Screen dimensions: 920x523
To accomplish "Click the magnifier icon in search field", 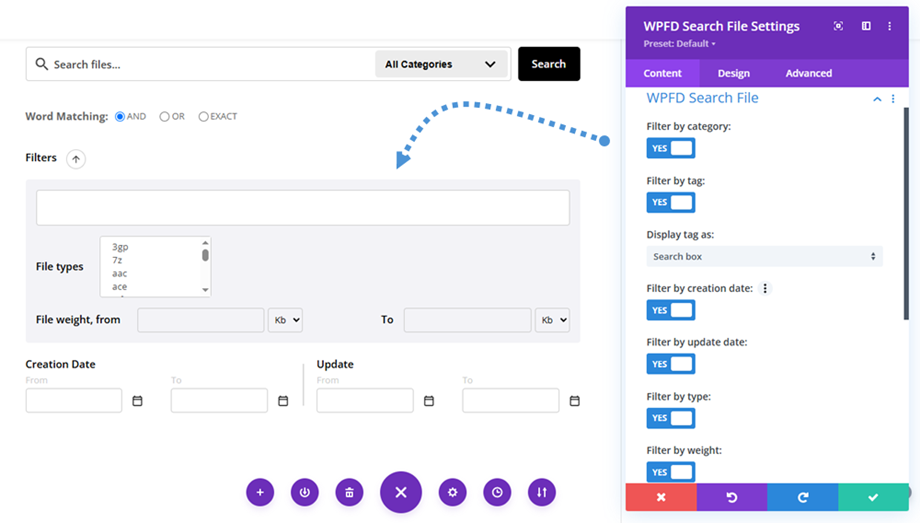I will [41, 63].
